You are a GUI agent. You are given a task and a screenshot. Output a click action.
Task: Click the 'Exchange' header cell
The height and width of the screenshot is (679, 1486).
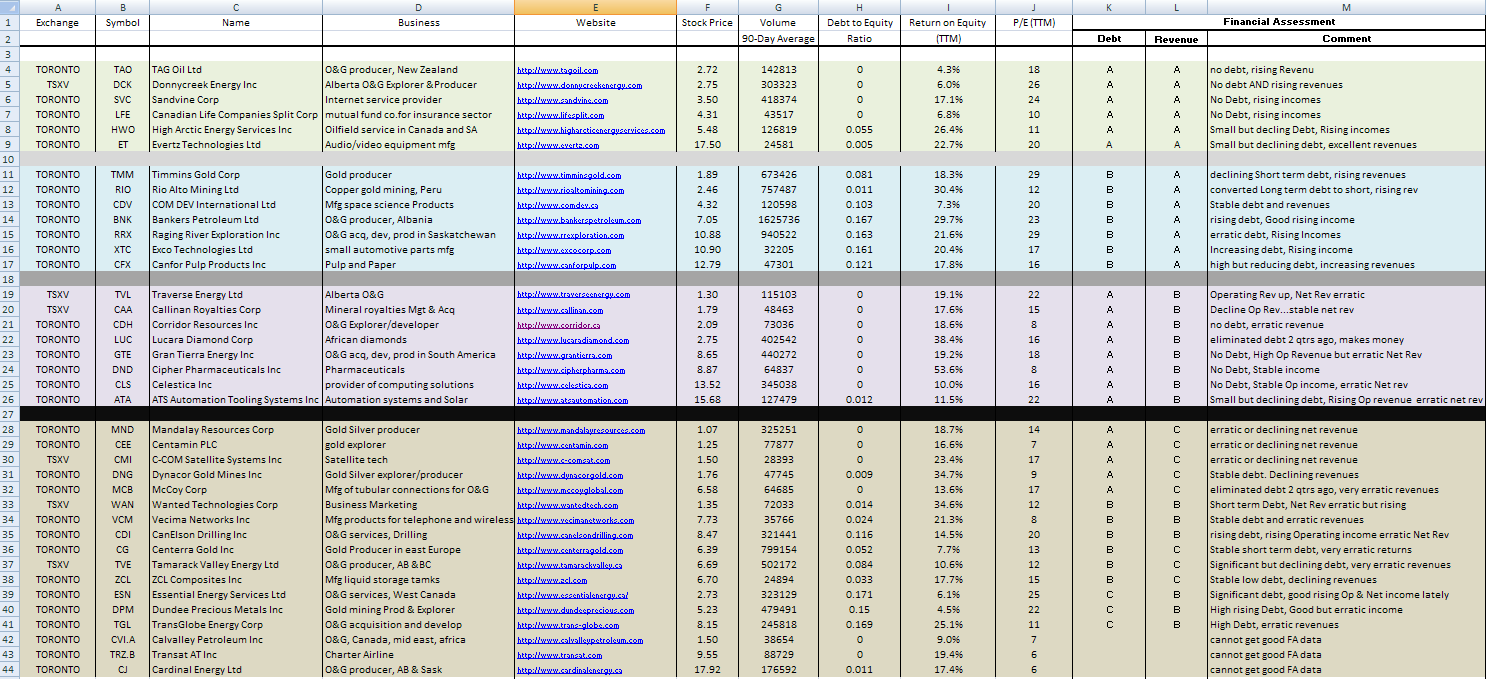[x=57, y=22]
